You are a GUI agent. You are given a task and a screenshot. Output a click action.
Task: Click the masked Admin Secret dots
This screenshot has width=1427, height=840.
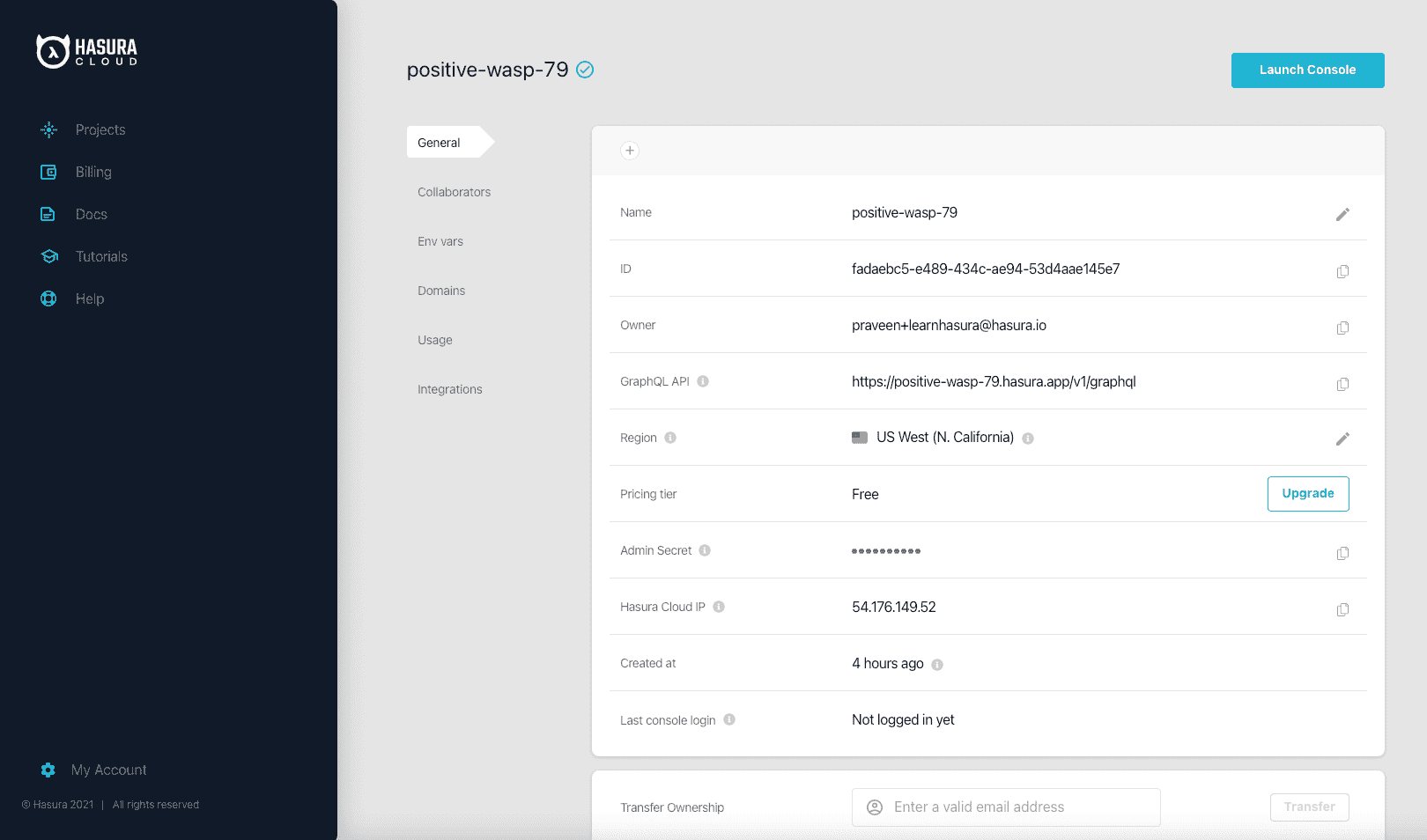click(886, 551)
